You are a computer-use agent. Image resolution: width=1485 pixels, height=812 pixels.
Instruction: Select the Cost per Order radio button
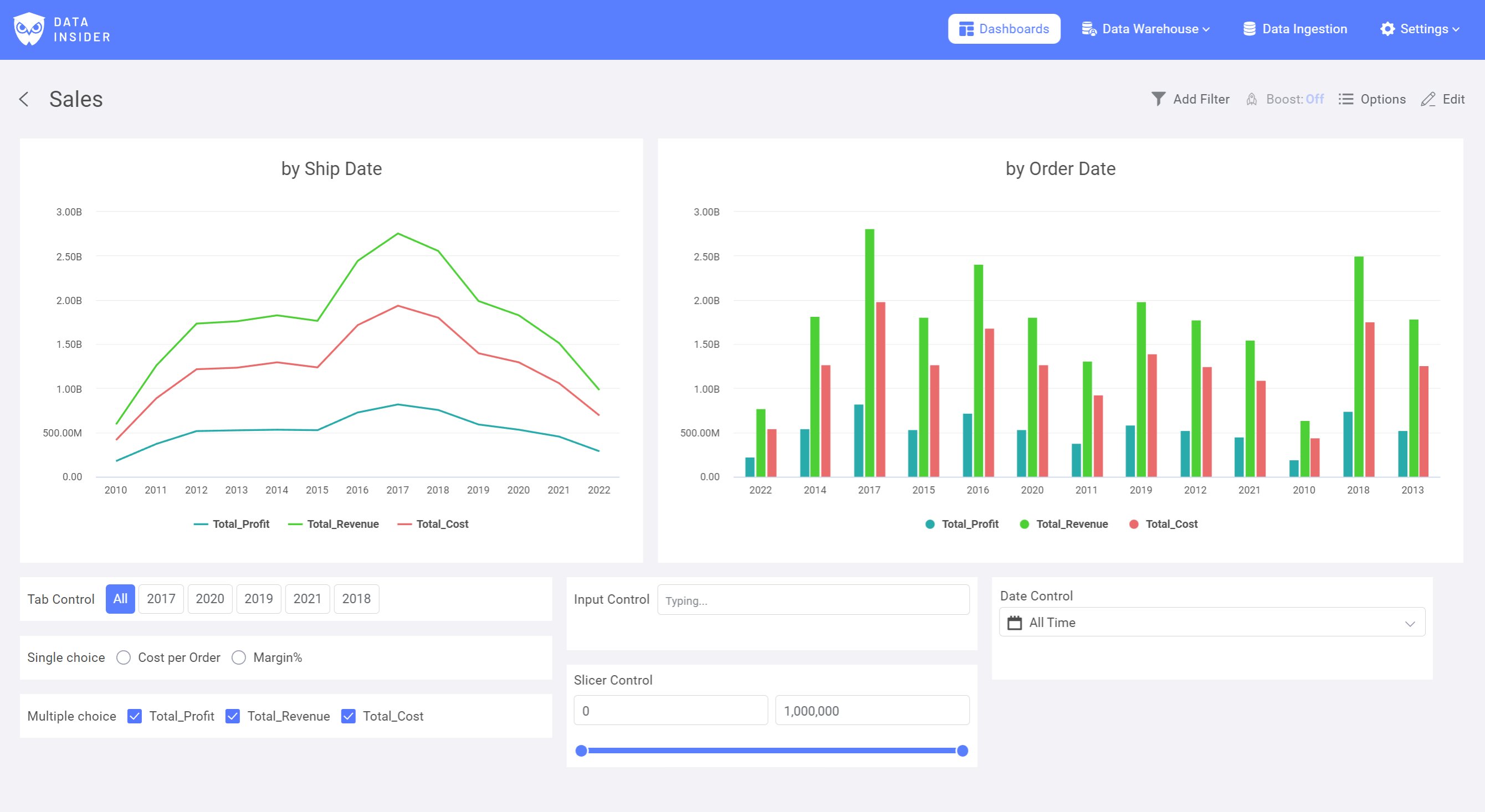tap(124, 657)
